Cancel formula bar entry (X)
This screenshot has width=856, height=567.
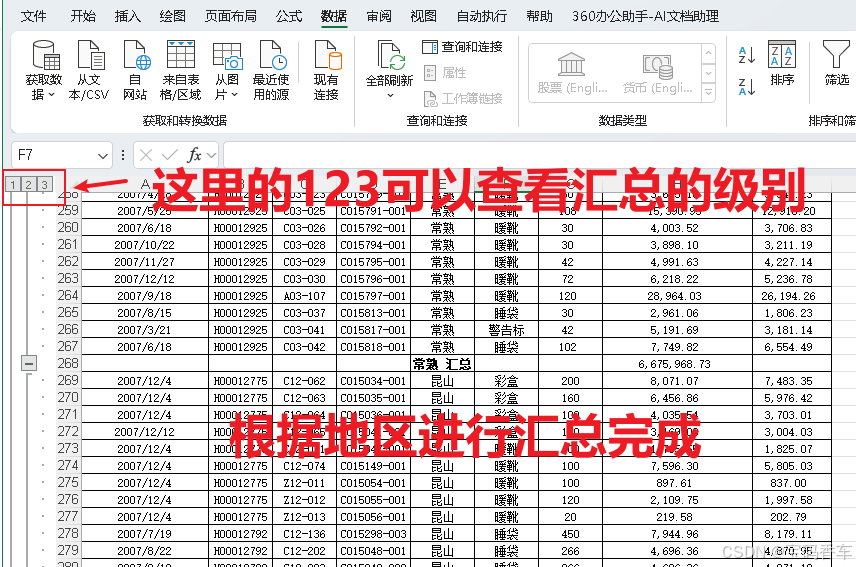(146, 156)
